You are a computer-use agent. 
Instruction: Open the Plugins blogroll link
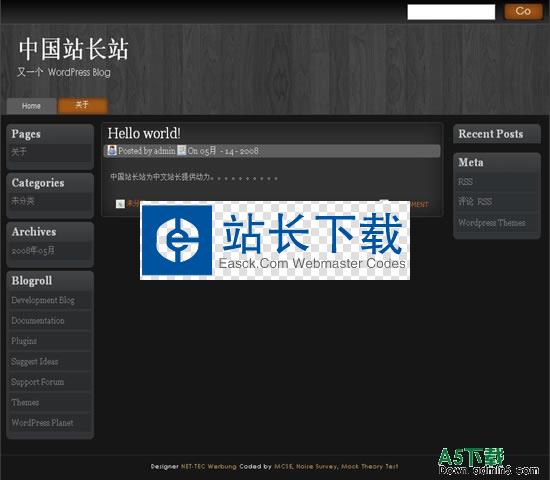coord(24,341)
